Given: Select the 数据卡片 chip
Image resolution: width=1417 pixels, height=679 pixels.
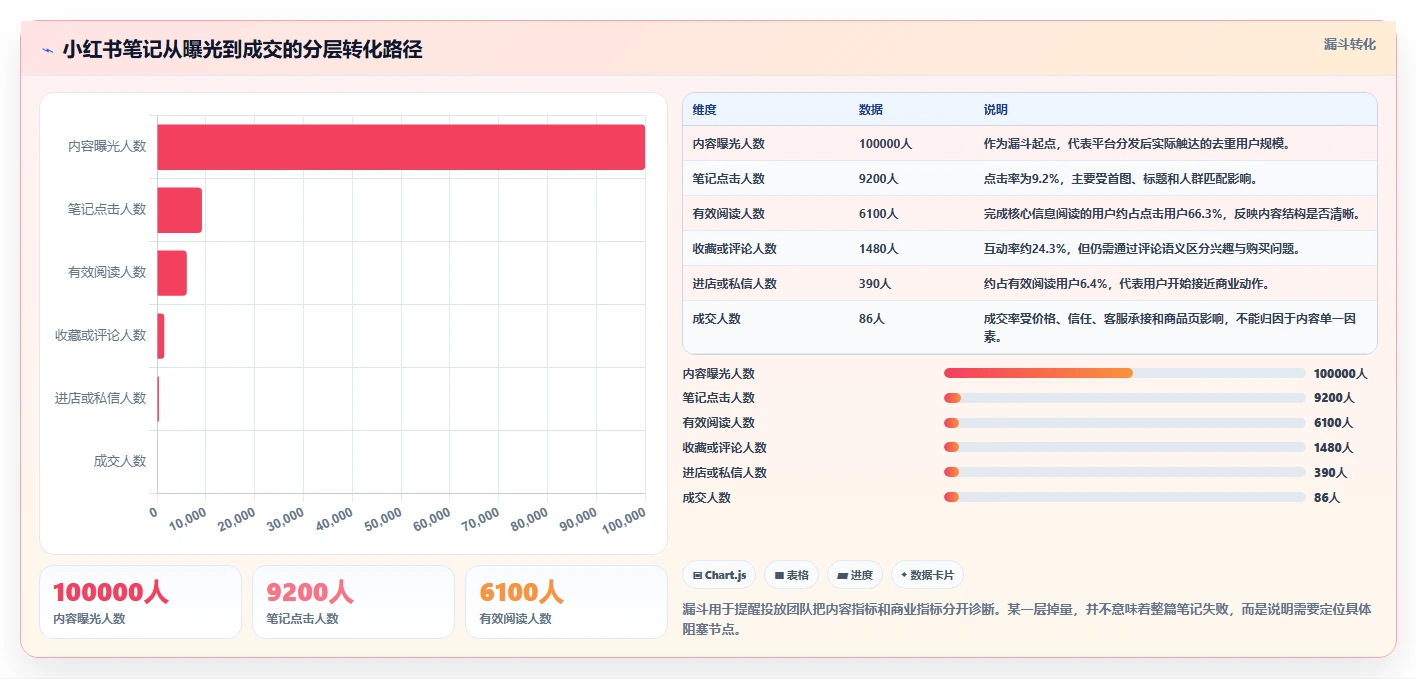Looking at the screenshot, I should [x=927, y=575].
